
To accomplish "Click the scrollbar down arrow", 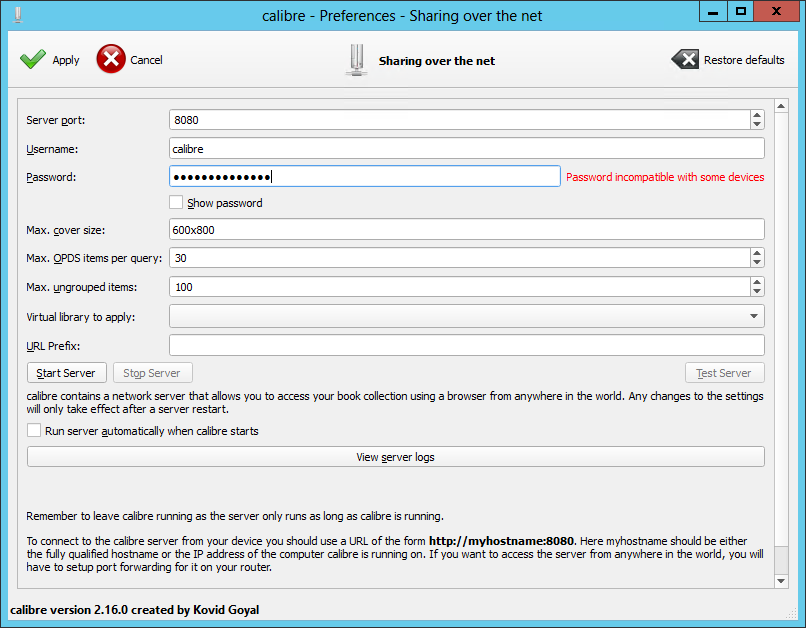I will click(781, 581).
